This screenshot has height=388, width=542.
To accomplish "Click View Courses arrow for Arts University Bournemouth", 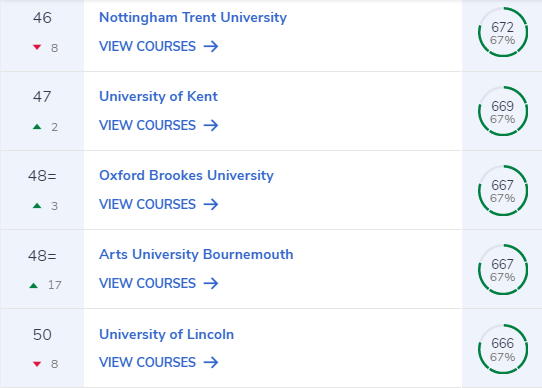I will pos(211,283).
